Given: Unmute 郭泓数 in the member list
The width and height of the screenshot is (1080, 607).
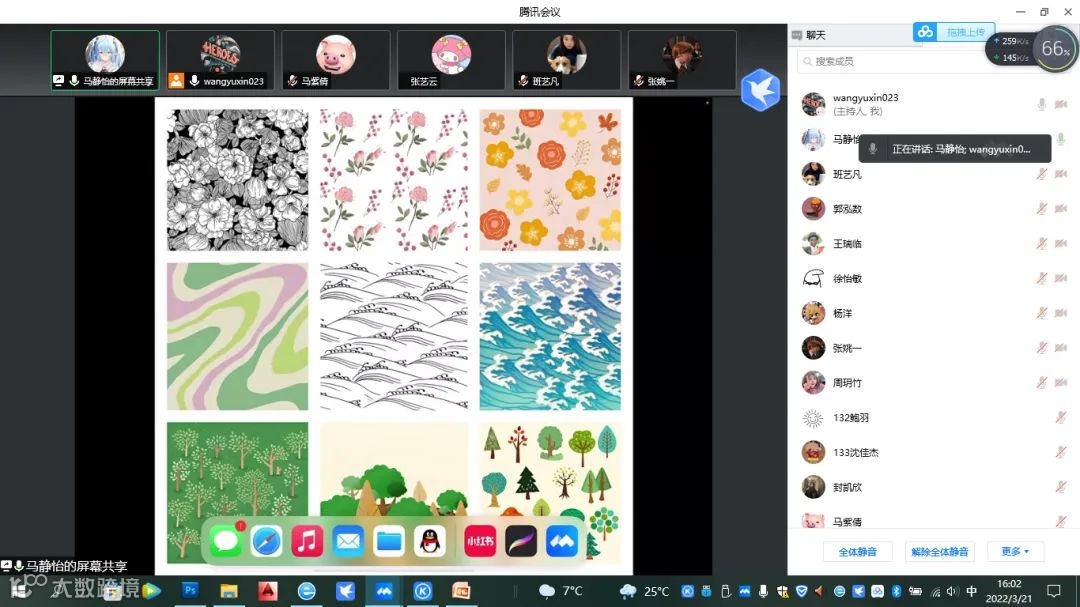Looking at the screenshot, I should pos(1041,208).
